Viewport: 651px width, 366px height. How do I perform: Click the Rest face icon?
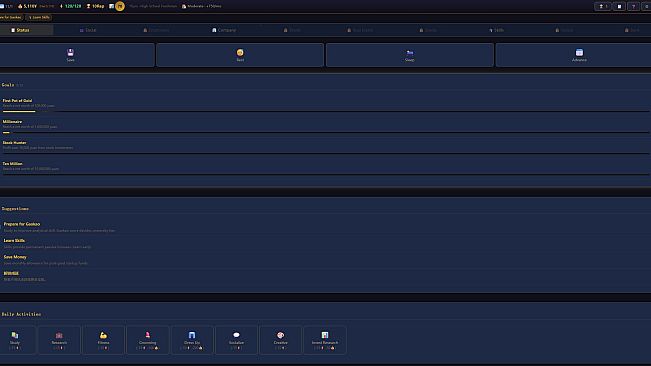point(240,52)
